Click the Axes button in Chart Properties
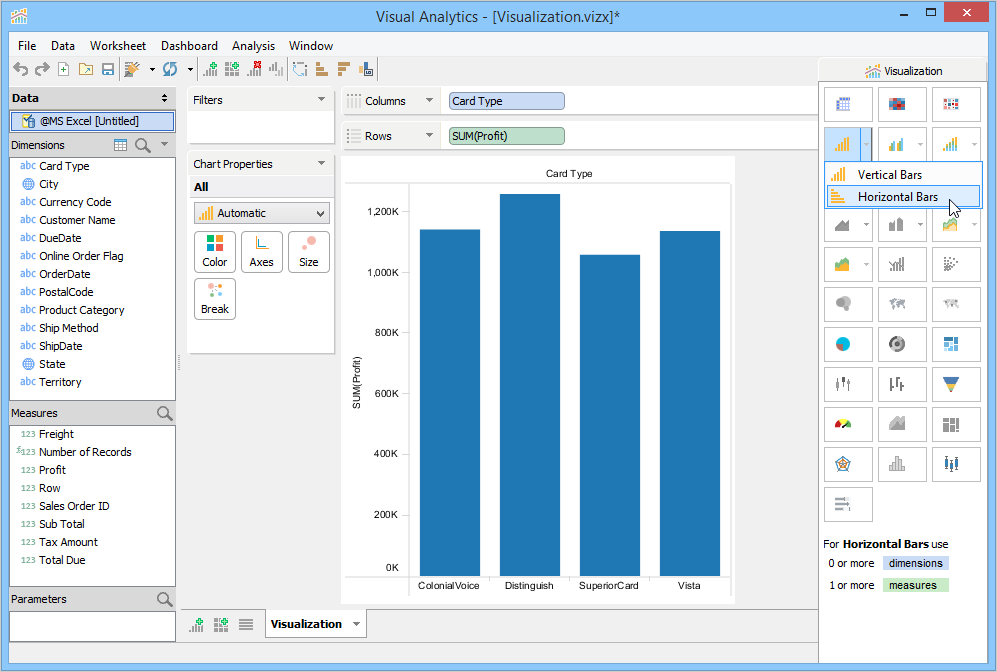997x672 pixels. [261, 252]
